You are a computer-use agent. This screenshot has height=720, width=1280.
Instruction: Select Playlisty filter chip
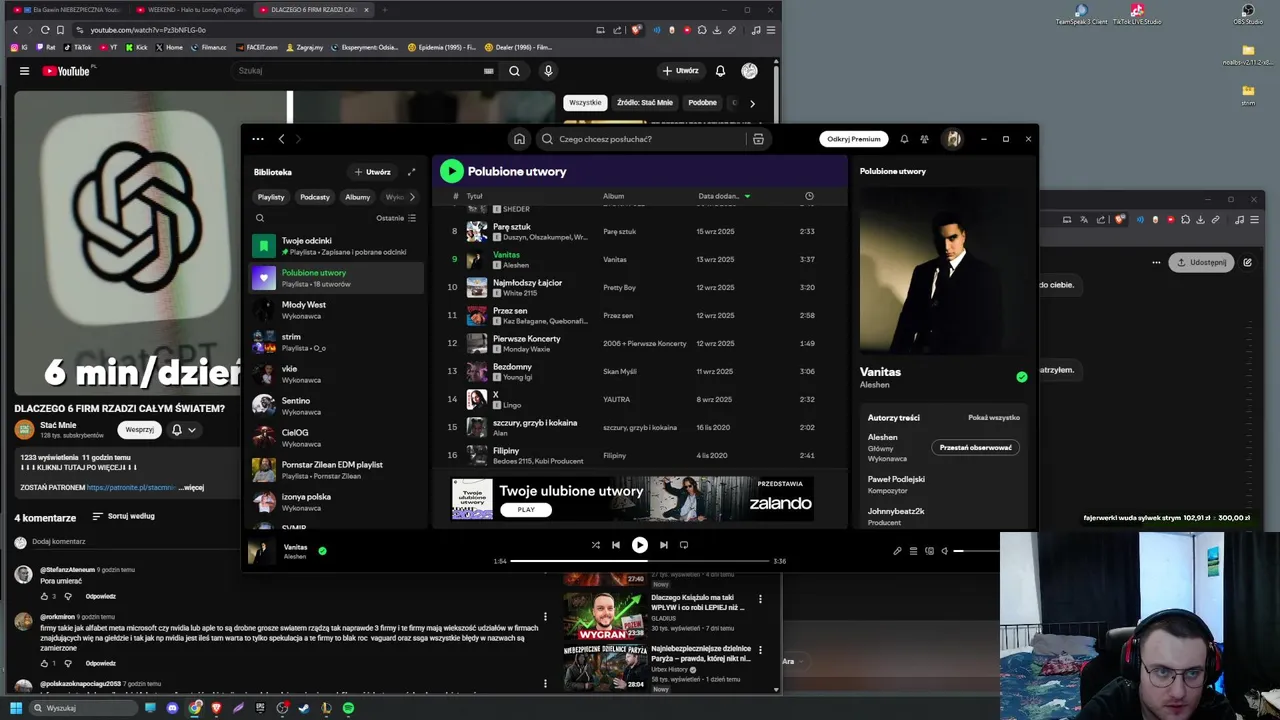coord(271,197)
